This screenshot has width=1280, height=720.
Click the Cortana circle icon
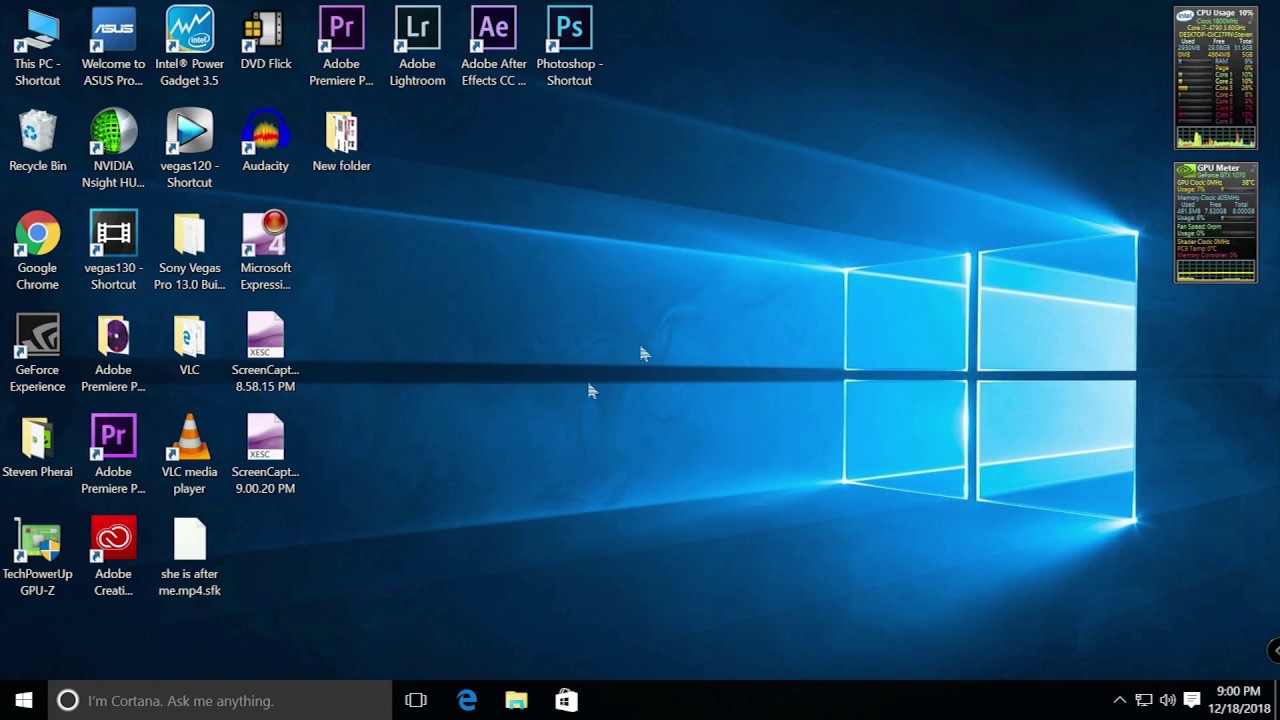click(x=68, y=700)
